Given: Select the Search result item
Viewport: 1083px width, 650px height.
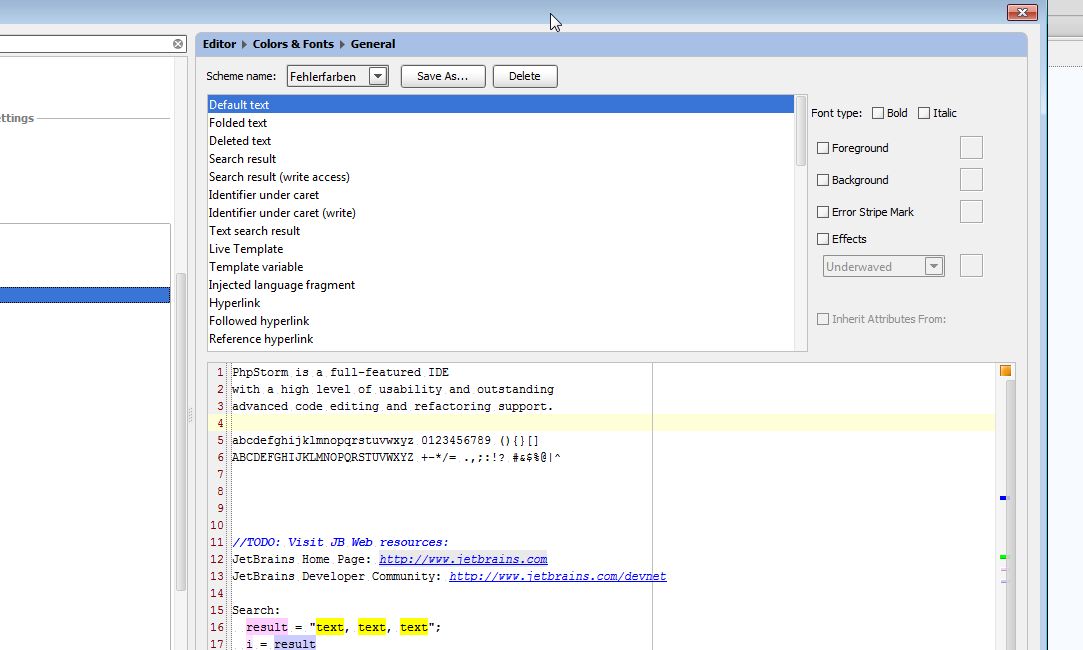Looking at the screenshot, I should click(x=501, y=159).
